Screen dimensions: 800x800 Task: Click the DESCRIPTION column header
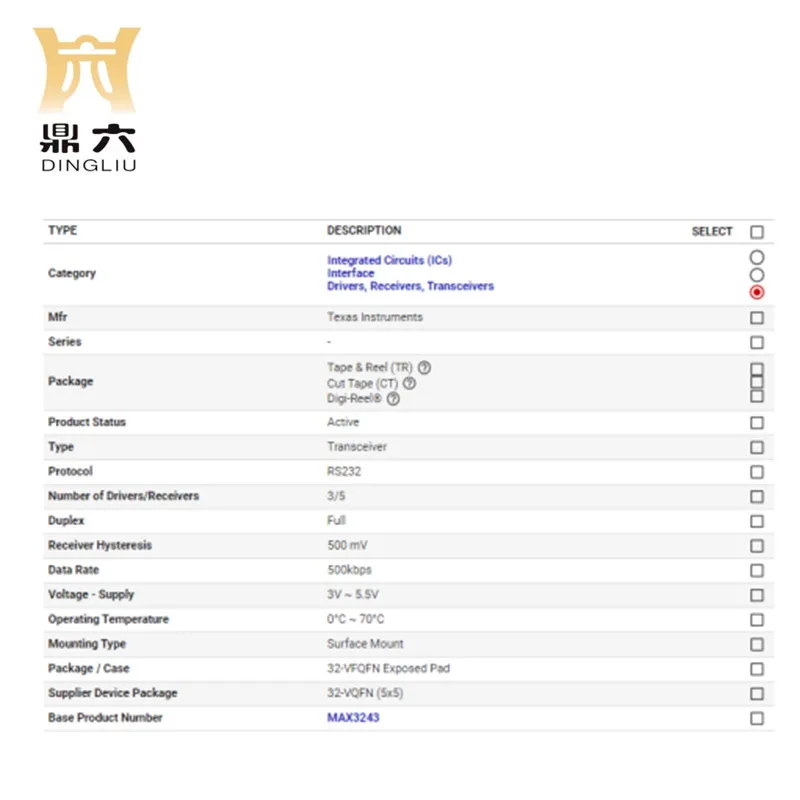(364, 230)
